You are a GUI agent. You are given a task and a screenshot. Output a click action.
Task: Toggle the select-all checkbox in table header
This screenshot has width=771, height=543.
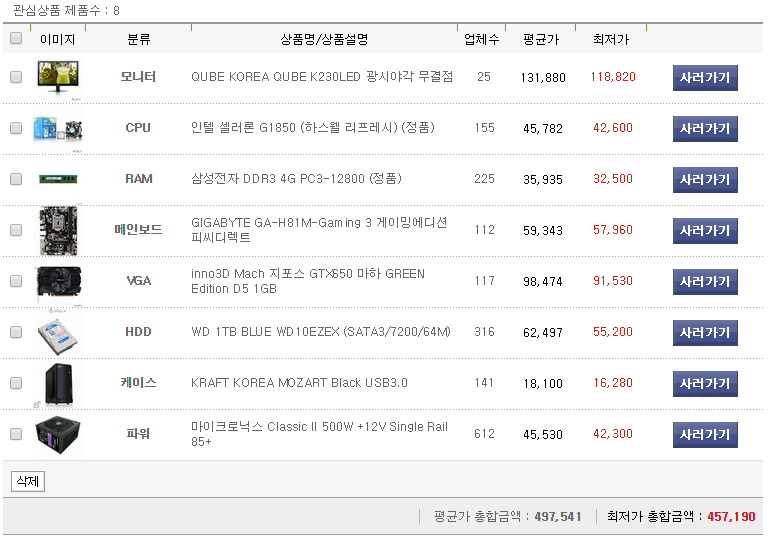15,39
